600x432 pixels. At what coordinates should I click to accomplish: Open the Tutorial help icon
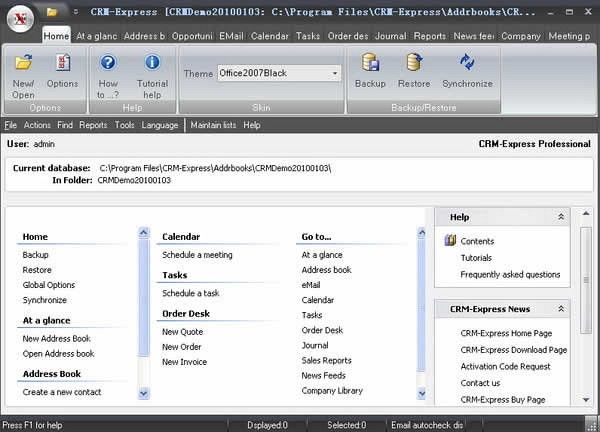coord(152,62)
